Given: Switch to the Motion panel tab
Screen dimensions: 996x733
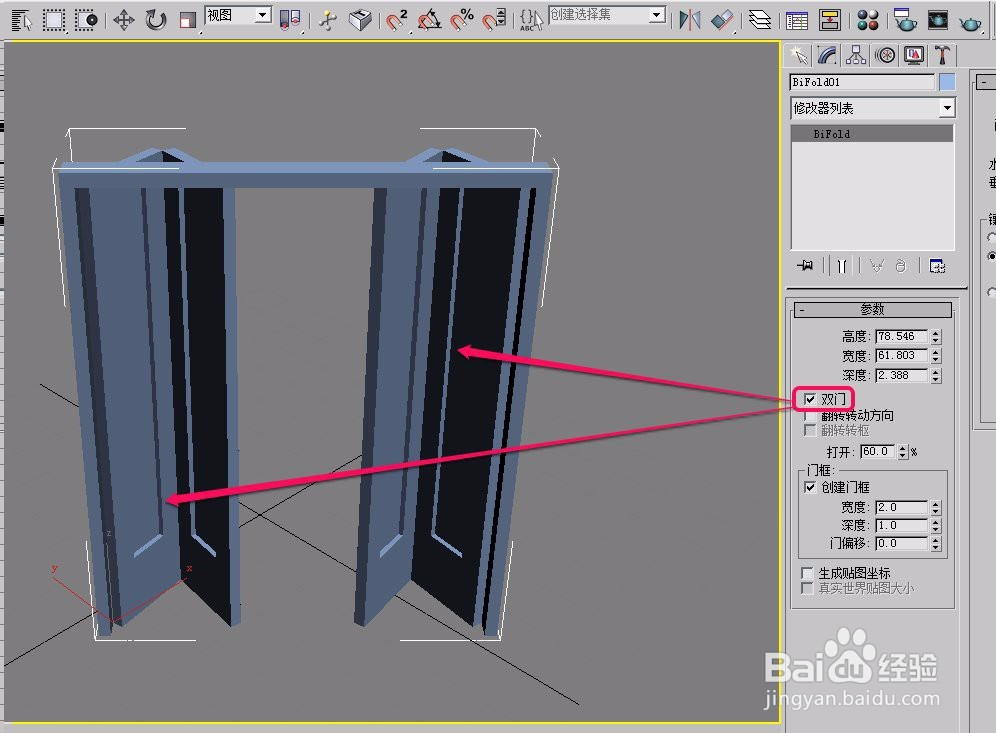Looking at the screenshot, I should point(885,56).
